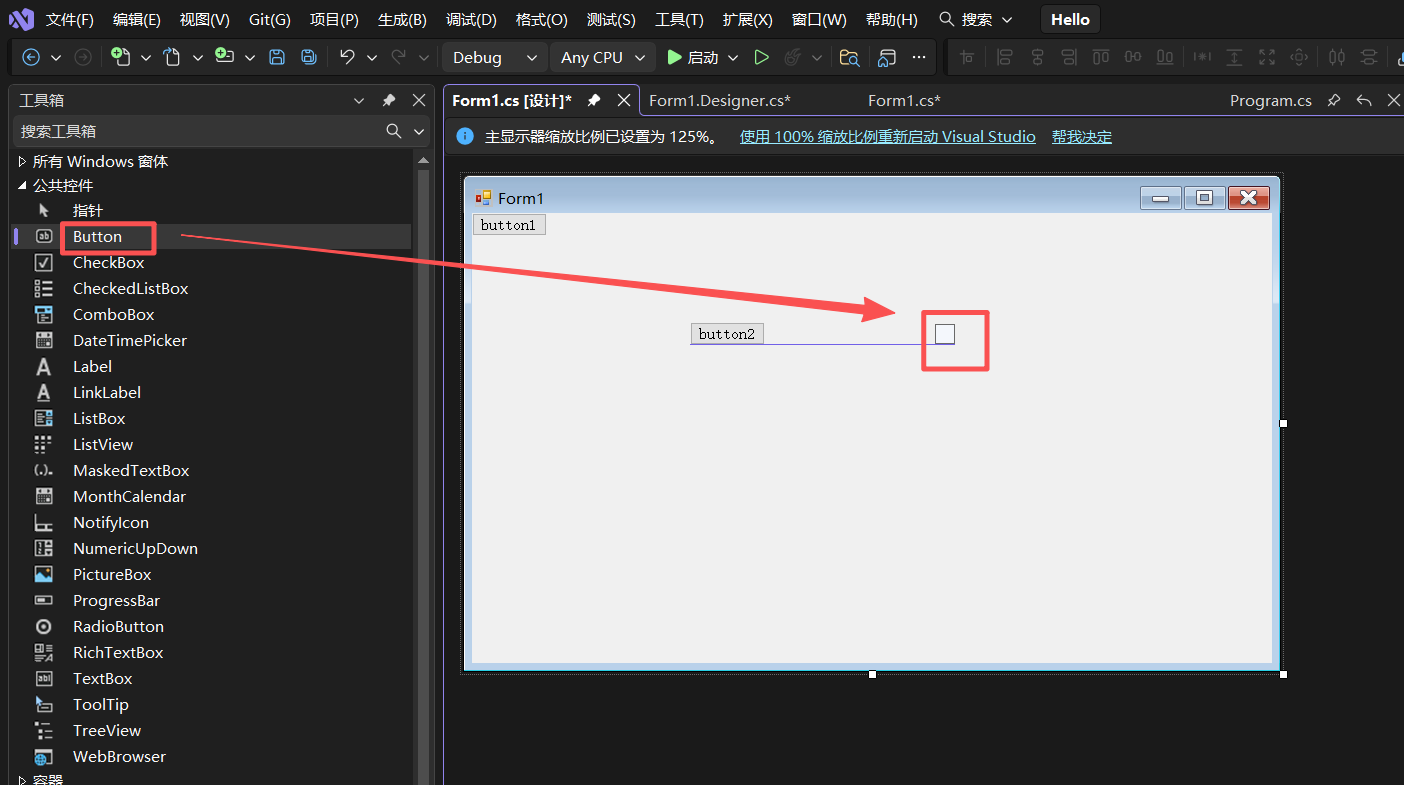Open the Git(G) menu
The image size is (1404, 785).
point(270,20)
